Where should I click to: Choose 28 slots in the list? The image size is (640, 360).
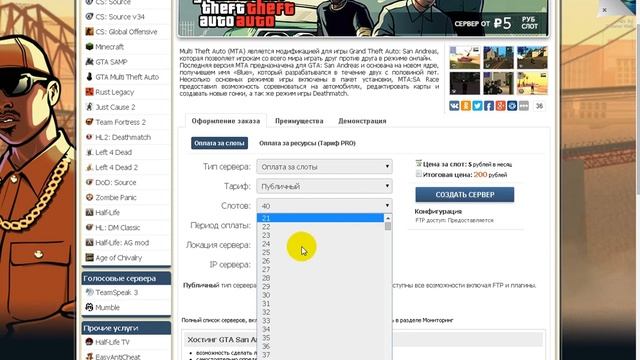pyautogui.click(x=320, y=278)
